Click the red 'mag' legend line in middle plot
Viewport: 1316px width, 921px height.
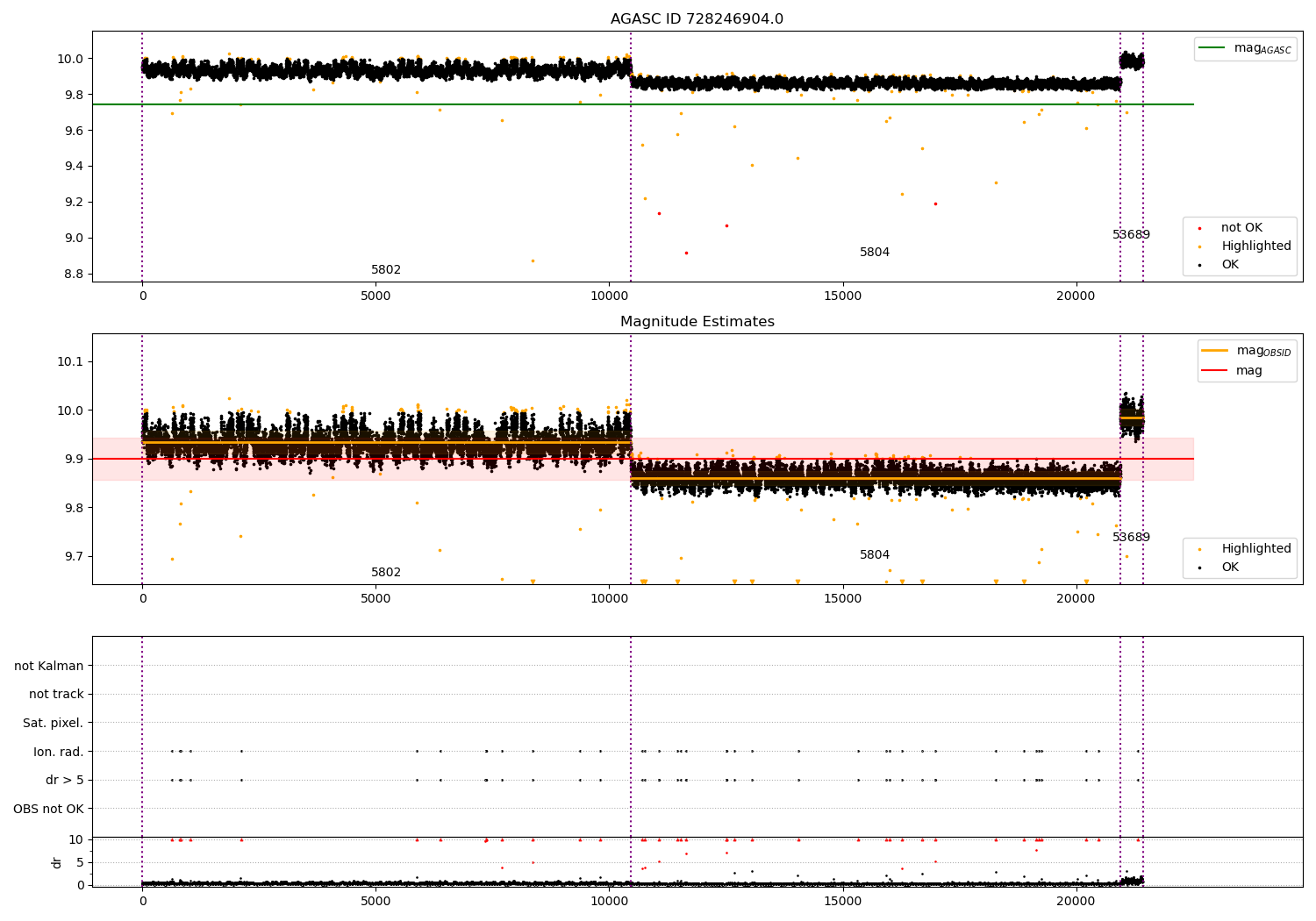click(x=1215, y=371)
